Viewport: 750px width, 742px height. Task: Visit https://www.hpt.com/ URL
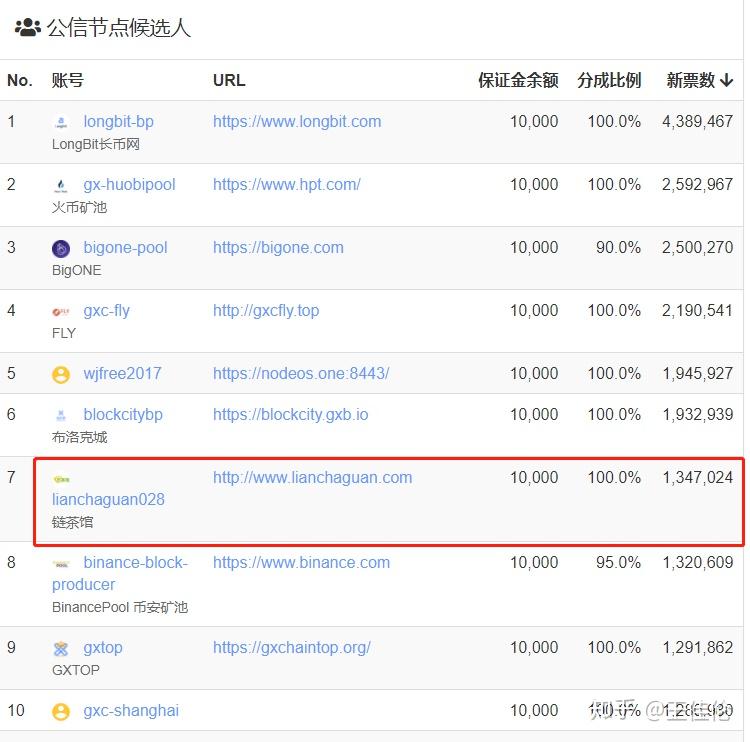pyautogui.click(x=287, y=185)
